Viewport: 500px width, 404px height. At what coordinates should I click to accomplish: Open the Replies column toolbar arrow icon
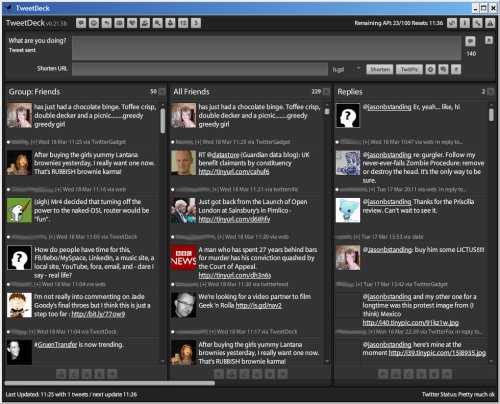107,23
